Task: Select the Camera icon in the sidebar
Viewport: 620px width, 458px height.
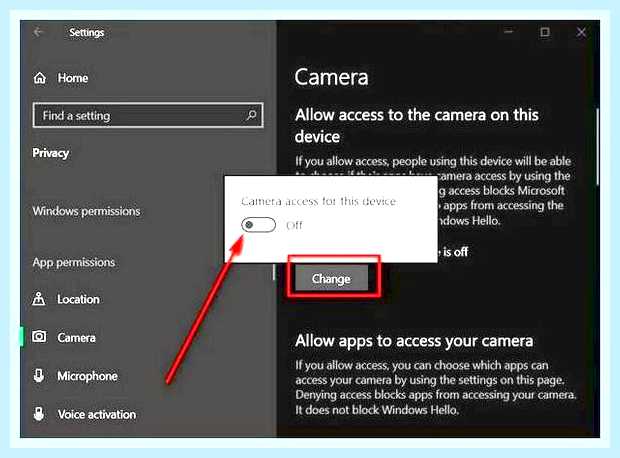Action: click(x=39, y=337)
